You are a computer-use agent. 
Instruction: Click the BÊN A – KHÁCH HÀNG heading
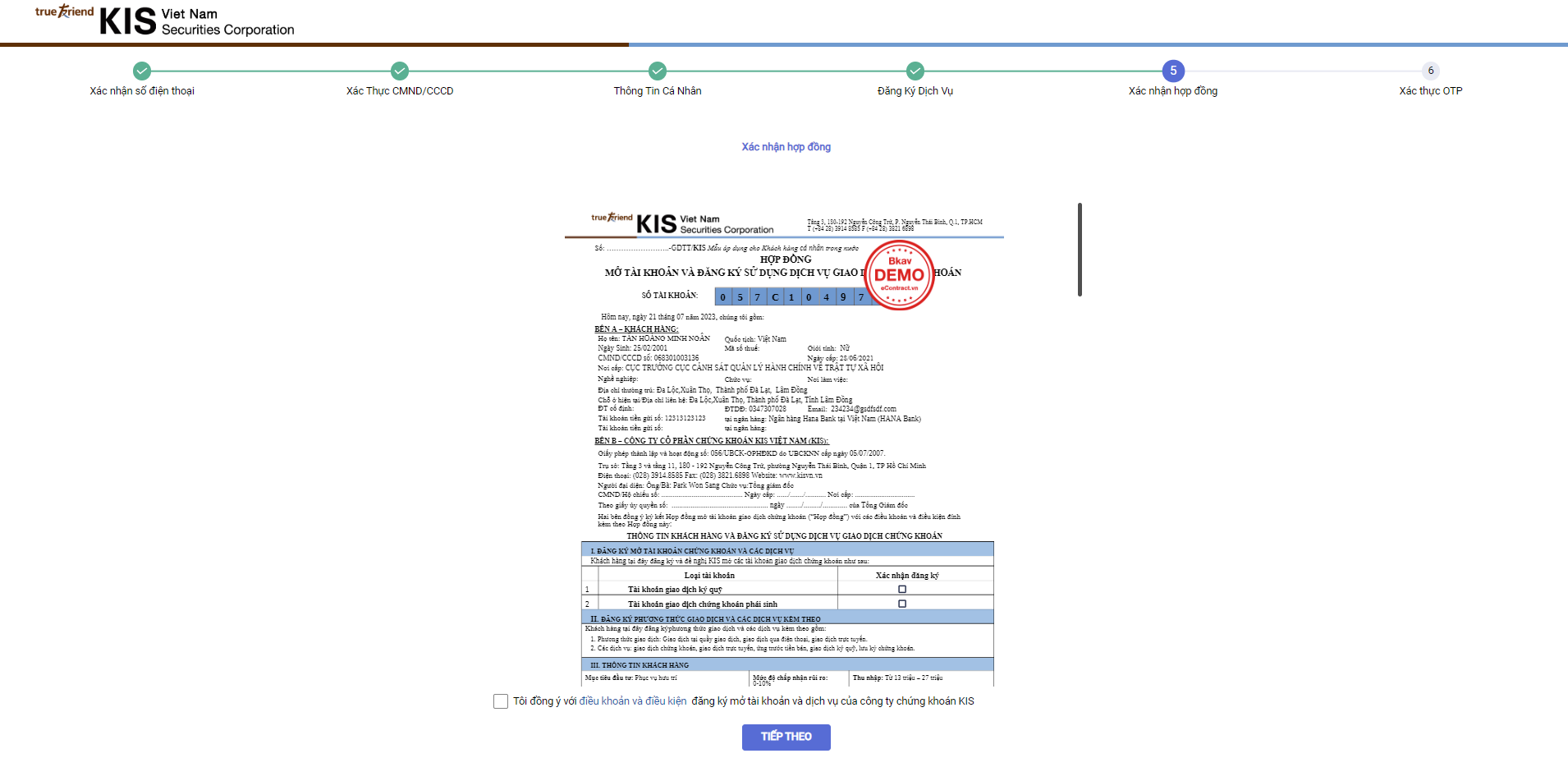point(636,329)
